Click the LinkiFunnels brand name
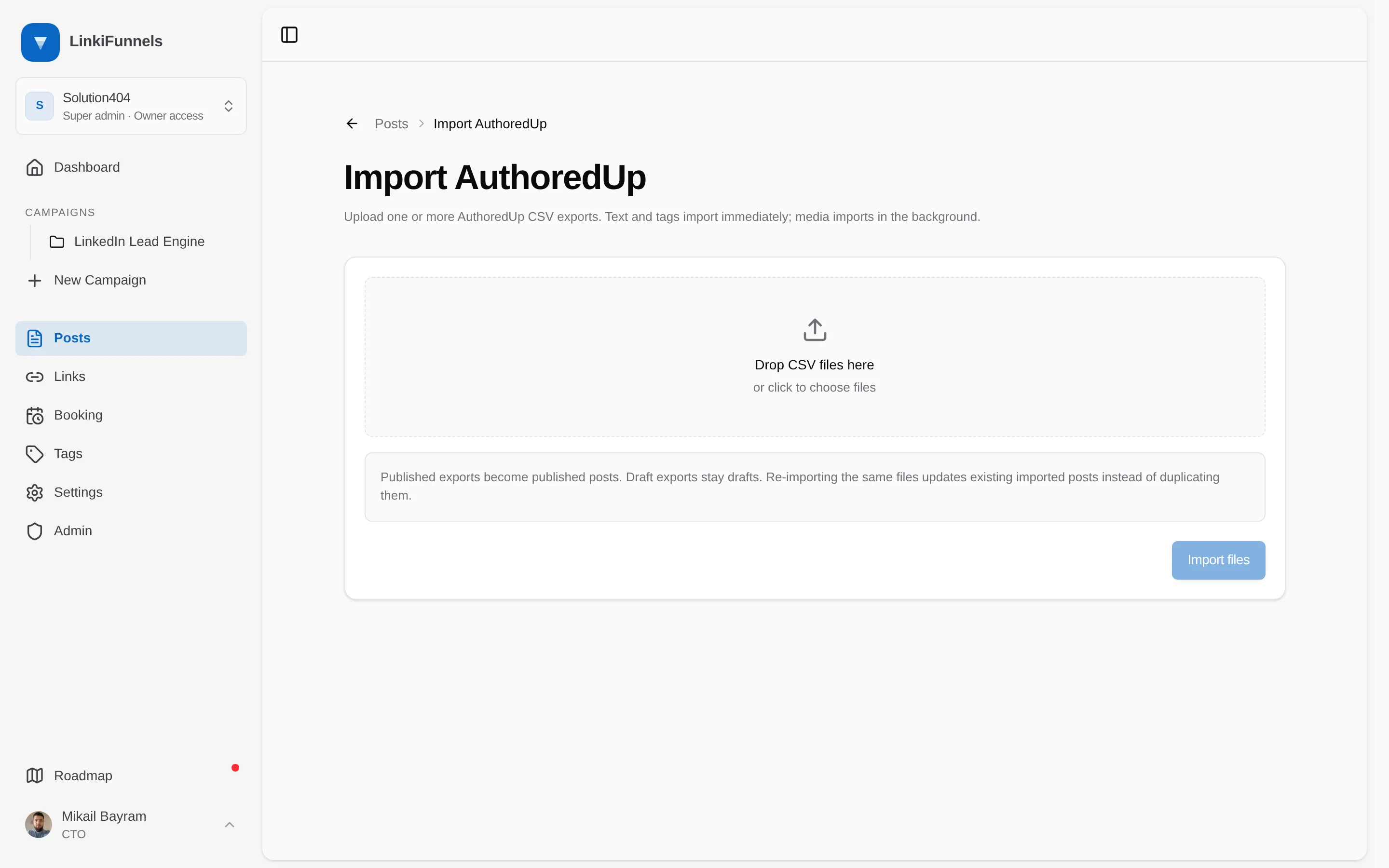 pos(116,41)
